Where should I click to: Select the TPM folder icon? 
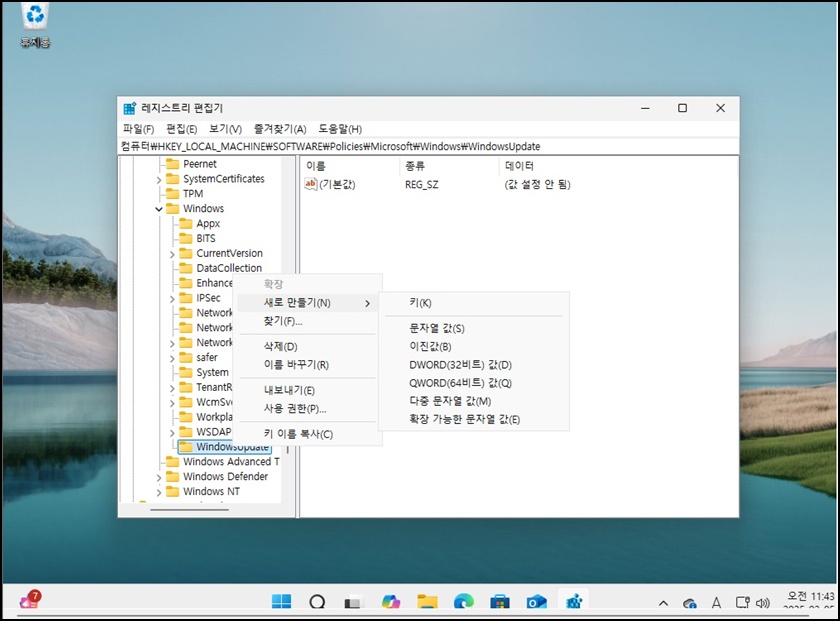click(172, 193)
